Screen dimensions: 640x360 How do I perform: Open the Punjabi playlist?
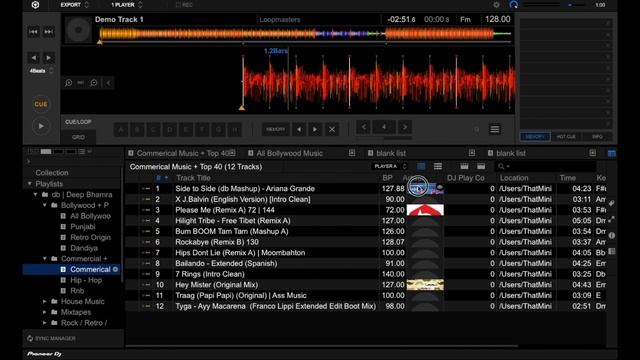point(82,227)
